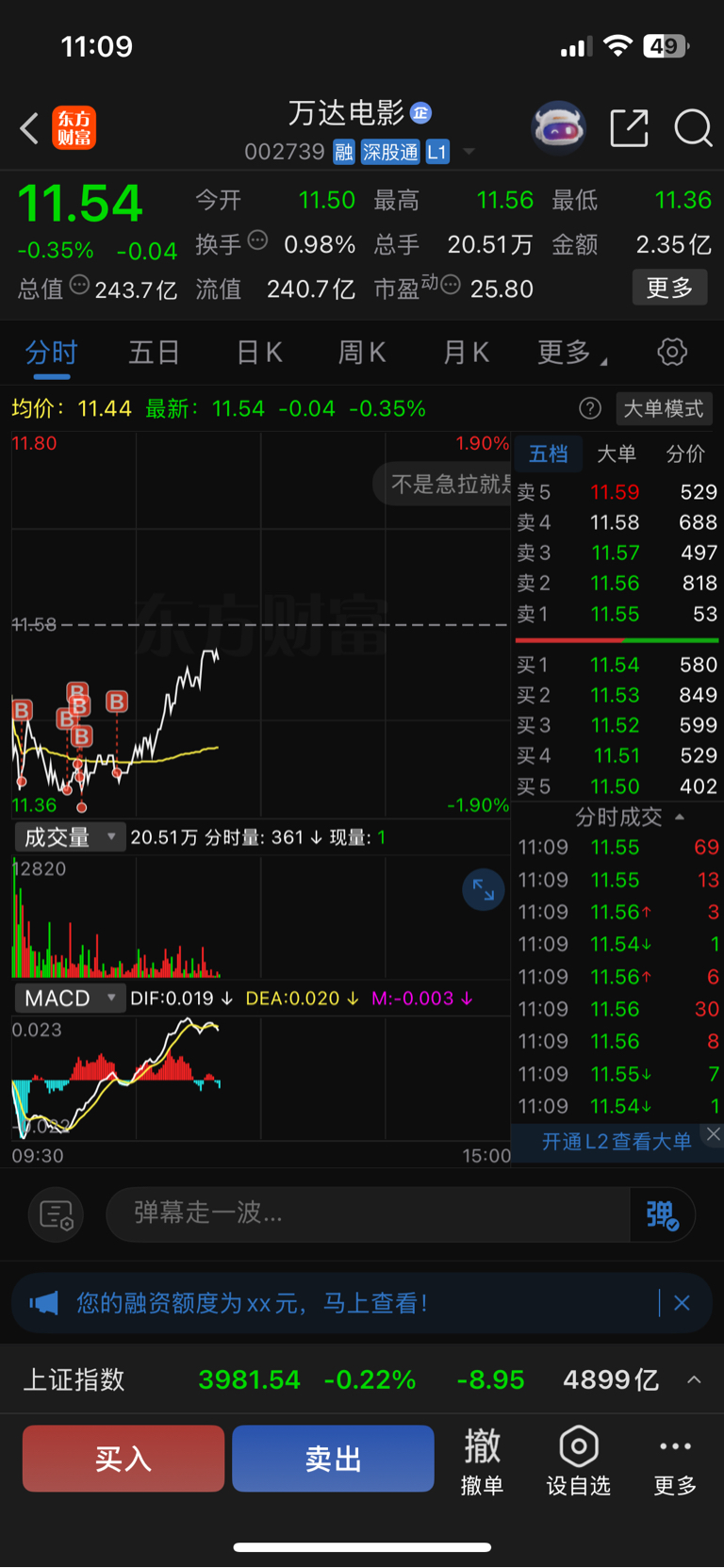The width and height of the screenshot is (724, 1568).
Task: Open the 更多 period dropdown tab
Action: click(x=571, y=353)
